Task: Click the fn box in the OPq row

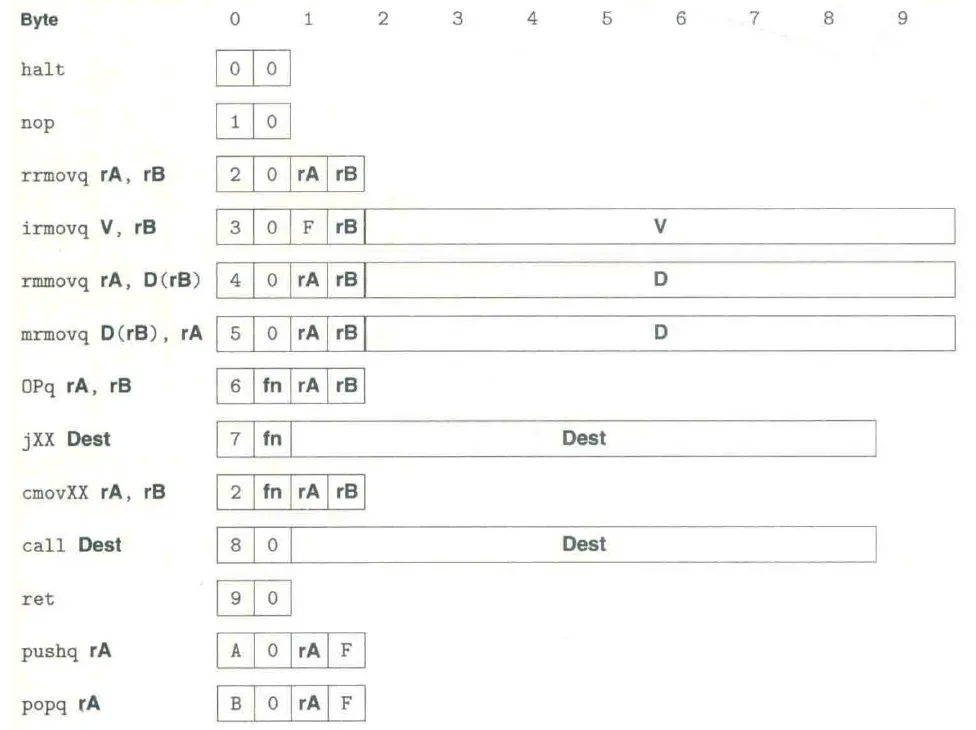Action: click(x=272, y=386)
